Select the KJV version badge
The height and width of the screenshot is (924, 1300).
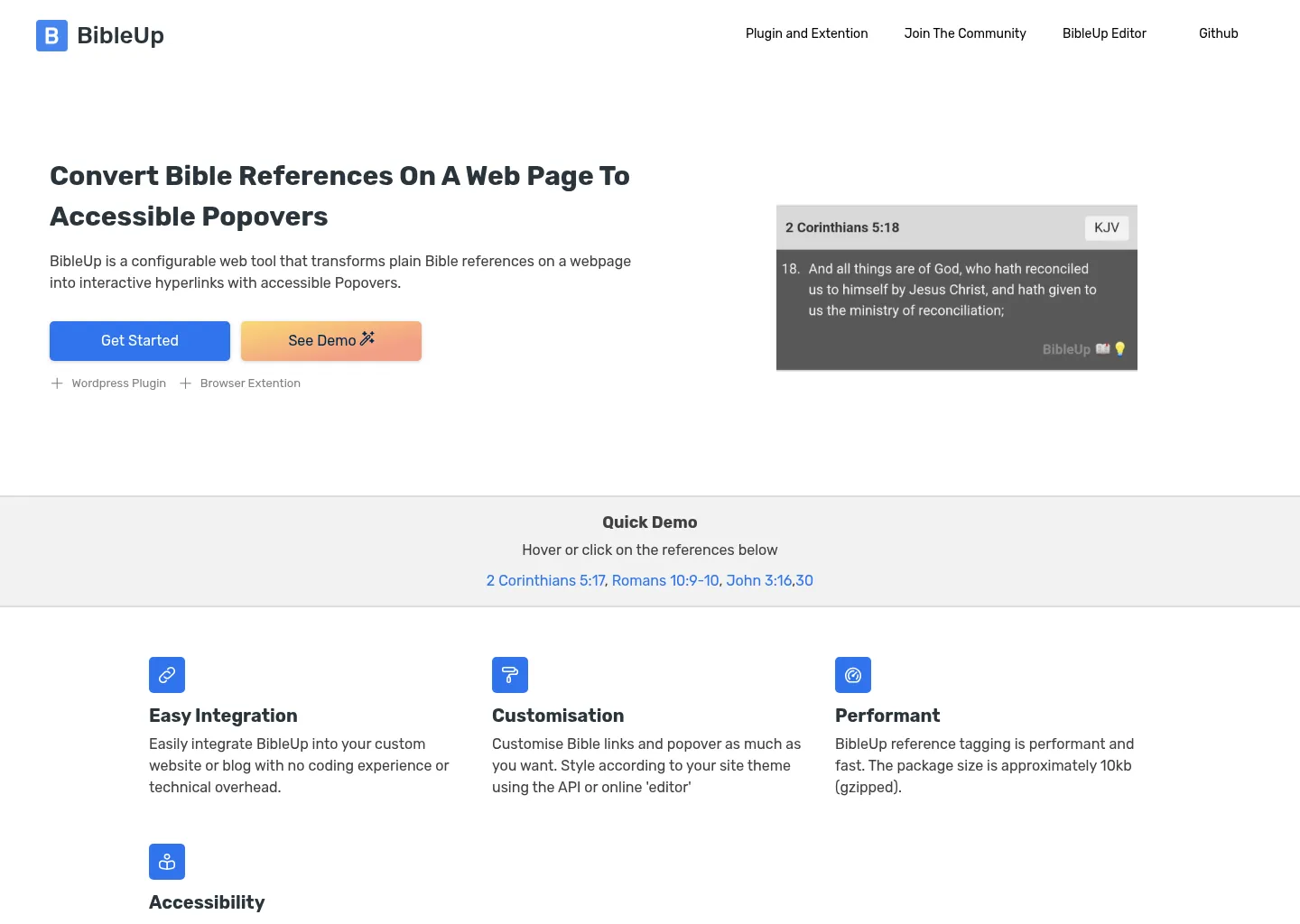[x=1106, y=227]
